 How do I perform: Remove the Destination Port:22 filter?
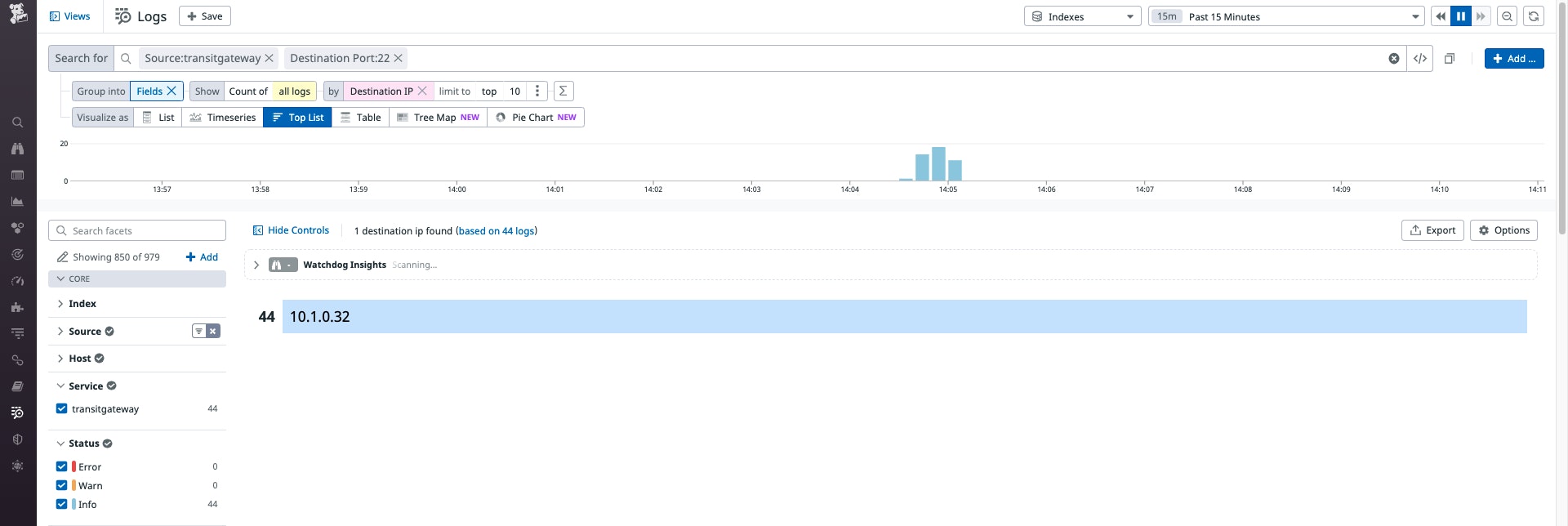pos(399,58)
